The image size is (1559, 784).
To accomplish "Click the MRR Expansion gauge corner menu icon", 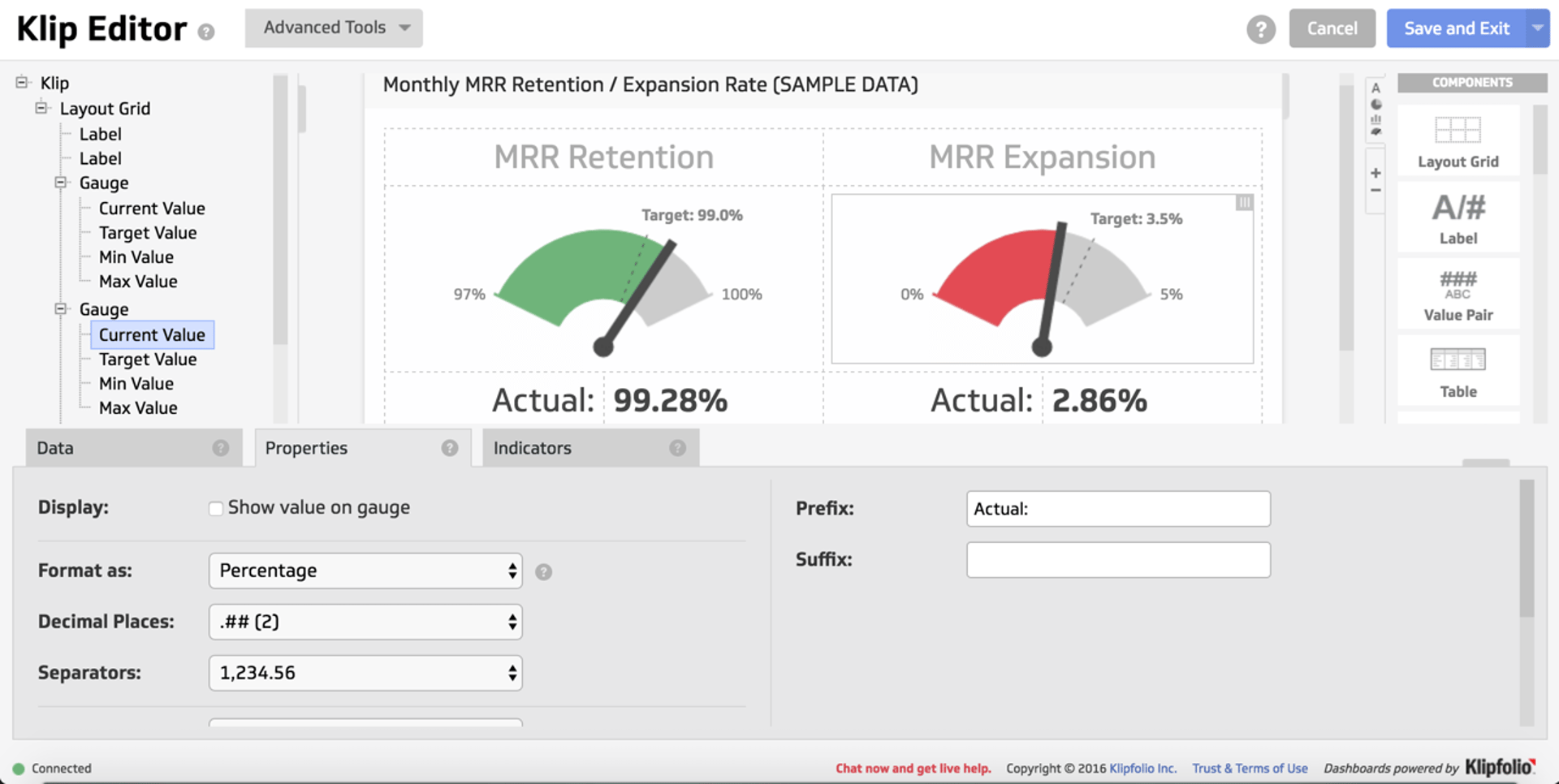I will coord(1244,203).
